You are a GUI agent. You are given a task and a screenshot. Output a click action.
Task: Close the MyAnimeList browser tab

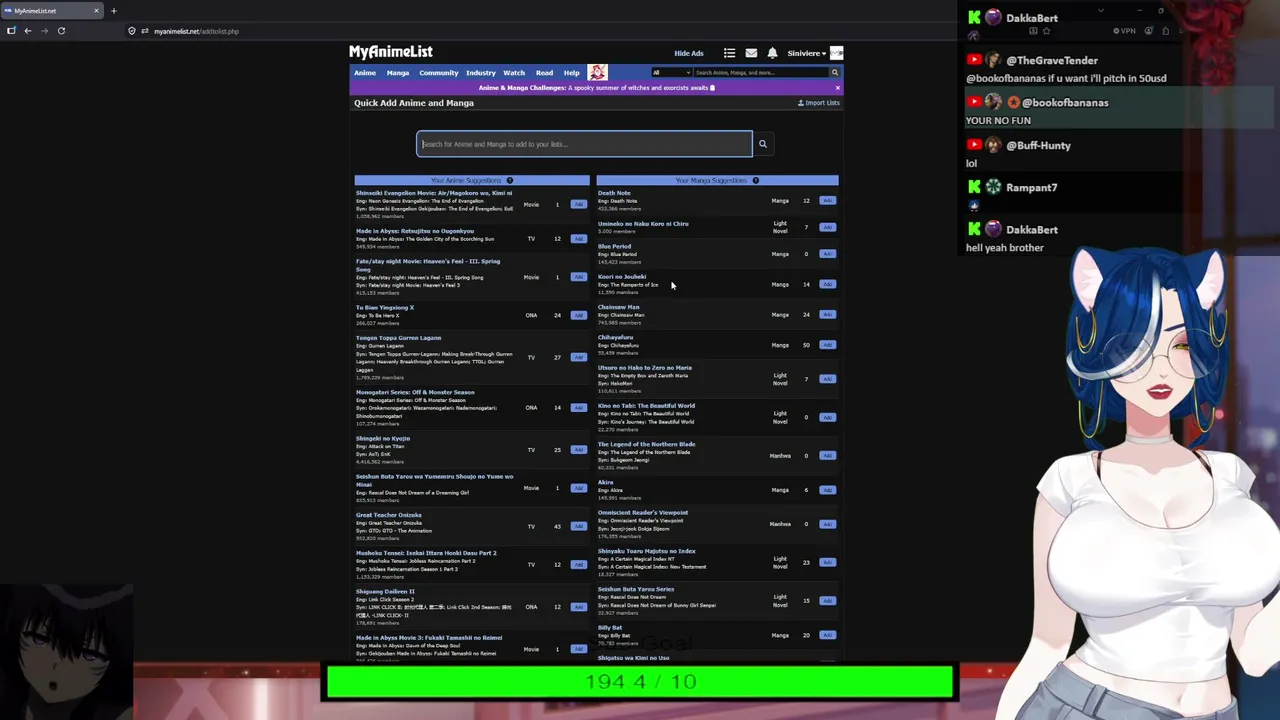coord(96,11)
